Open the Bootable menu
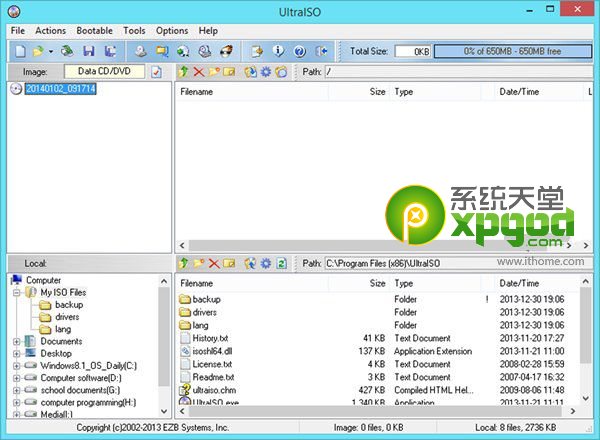The width and height of the screenshot is (600, 440). click(95, 31)
